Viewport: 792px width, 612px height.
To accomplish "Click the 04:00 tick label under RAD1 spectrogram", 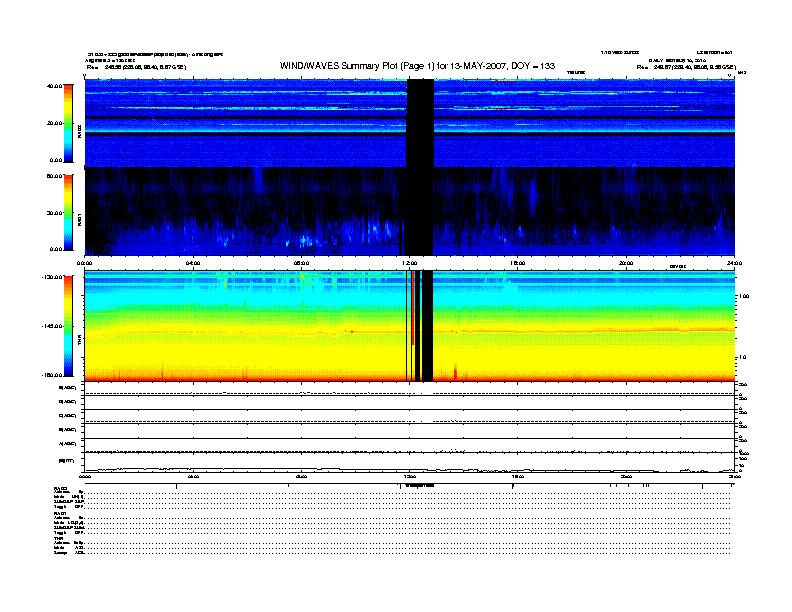I will [x=193, y=263].
